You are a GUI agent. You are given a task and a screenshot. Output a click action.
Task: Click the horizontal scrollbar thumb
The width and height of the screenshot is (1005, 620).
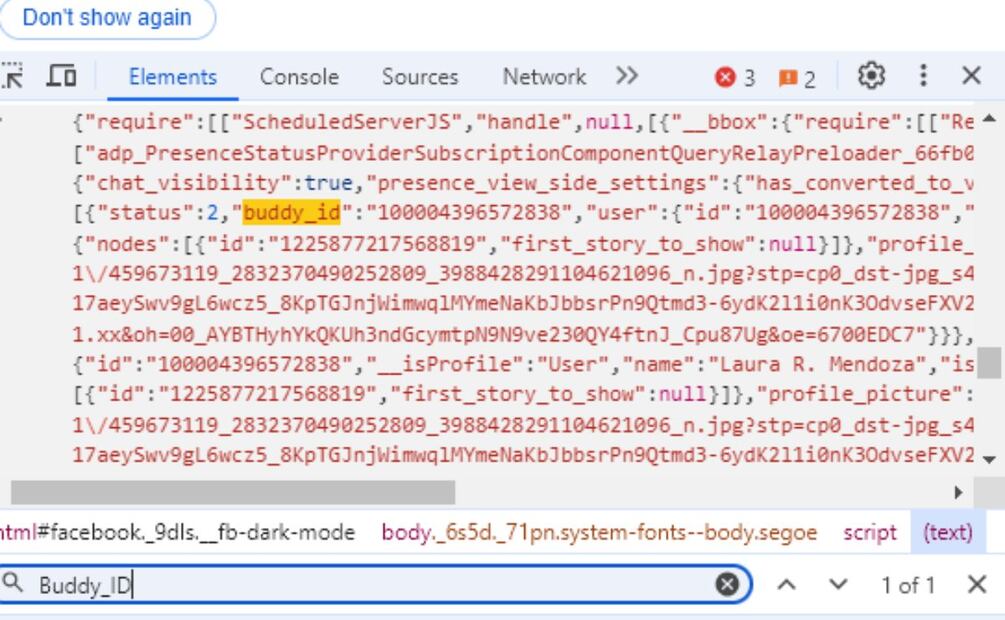tap(232, 492)
